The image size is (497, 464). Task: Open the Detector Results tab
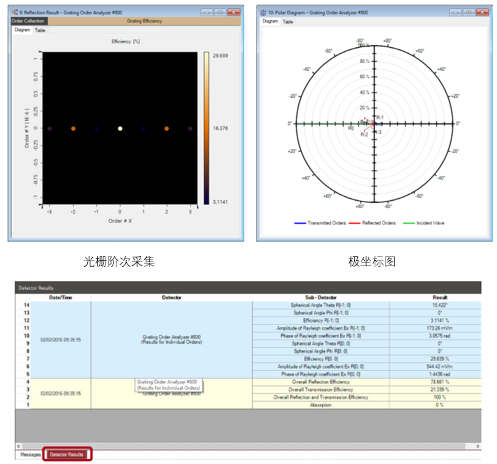click(x=67, y=454)
